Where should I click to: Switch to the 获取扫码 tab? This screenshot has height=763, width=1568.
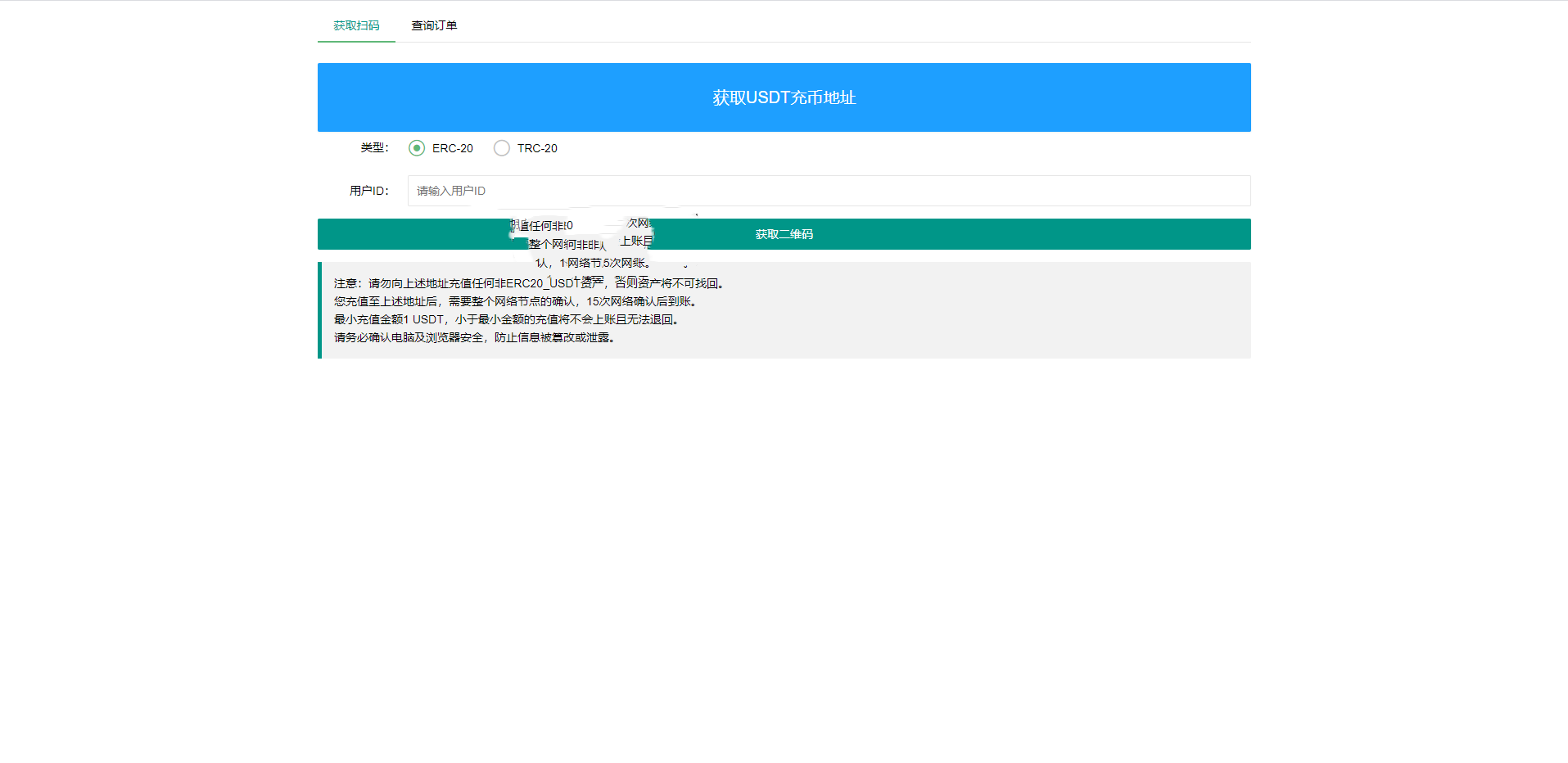coord(356,25)
